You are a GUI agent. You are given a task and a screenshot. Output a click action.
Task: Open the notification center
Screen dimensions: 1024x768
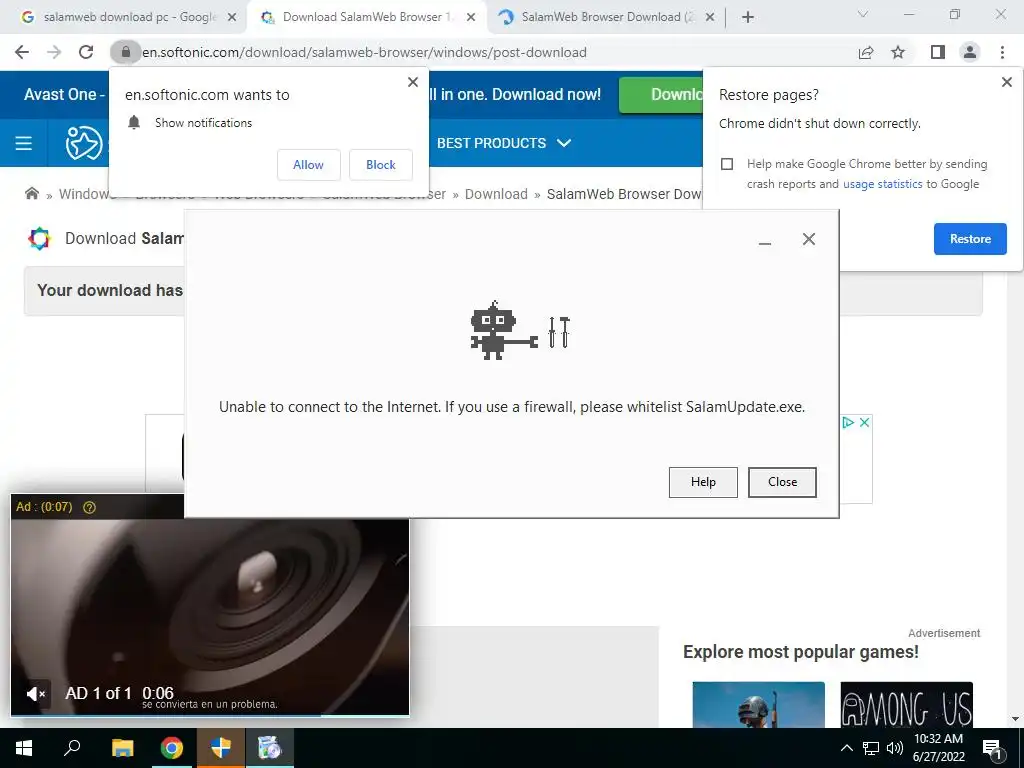[993, 749]
